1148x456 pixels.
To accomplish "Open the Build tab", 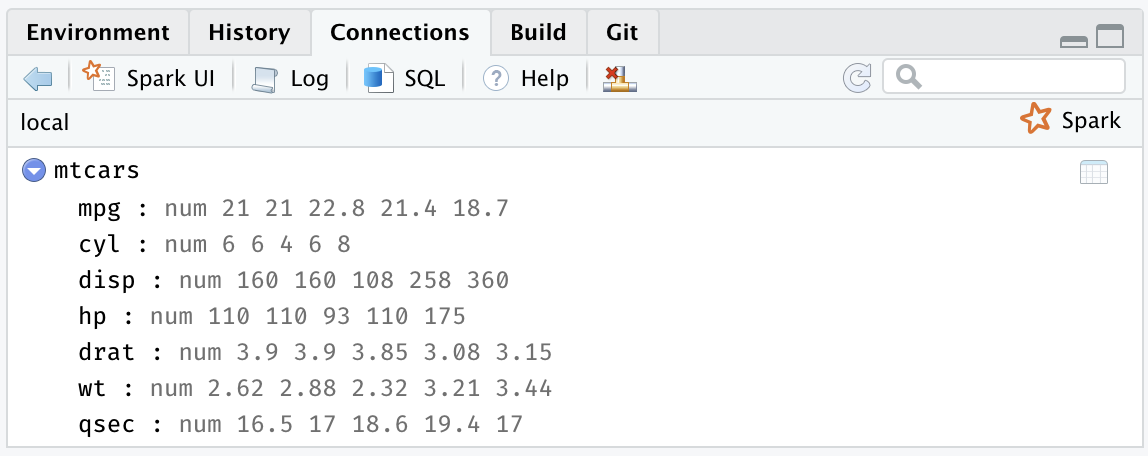I will click(538, 33).
